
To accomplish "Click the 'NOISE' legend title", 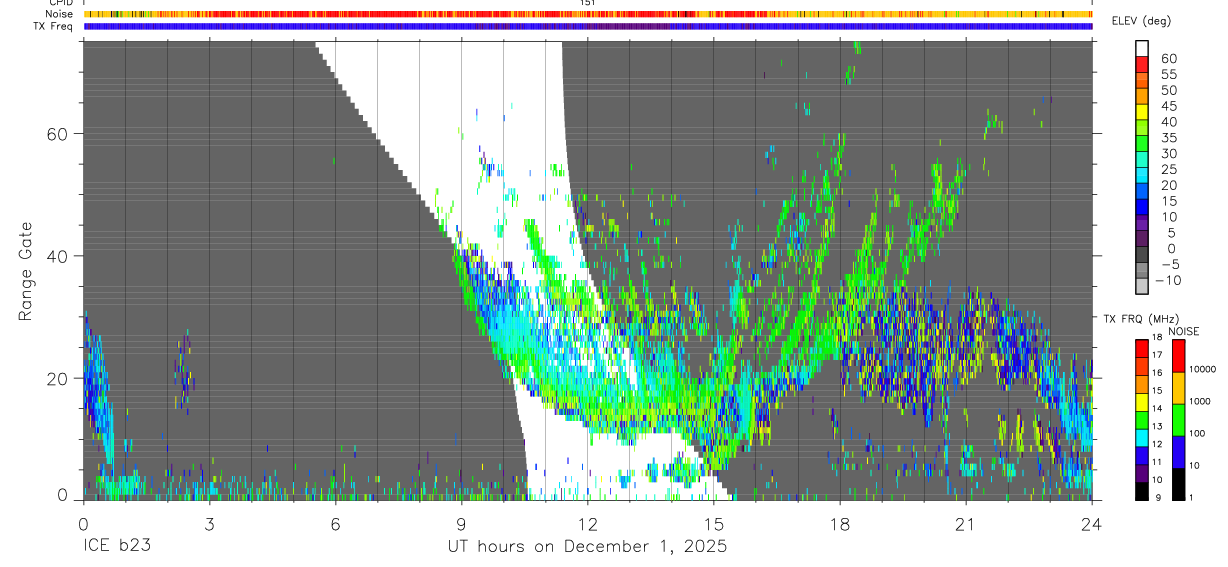I will tap(1184, 331).
